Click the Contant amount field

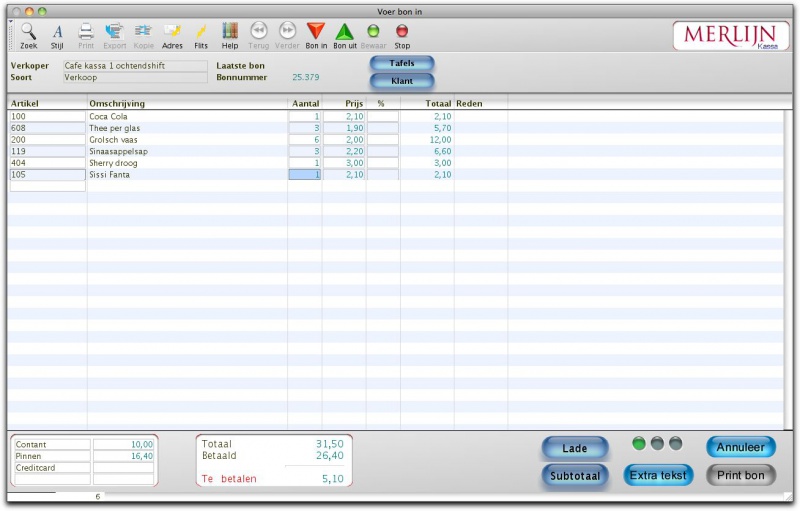pos(123,444)
